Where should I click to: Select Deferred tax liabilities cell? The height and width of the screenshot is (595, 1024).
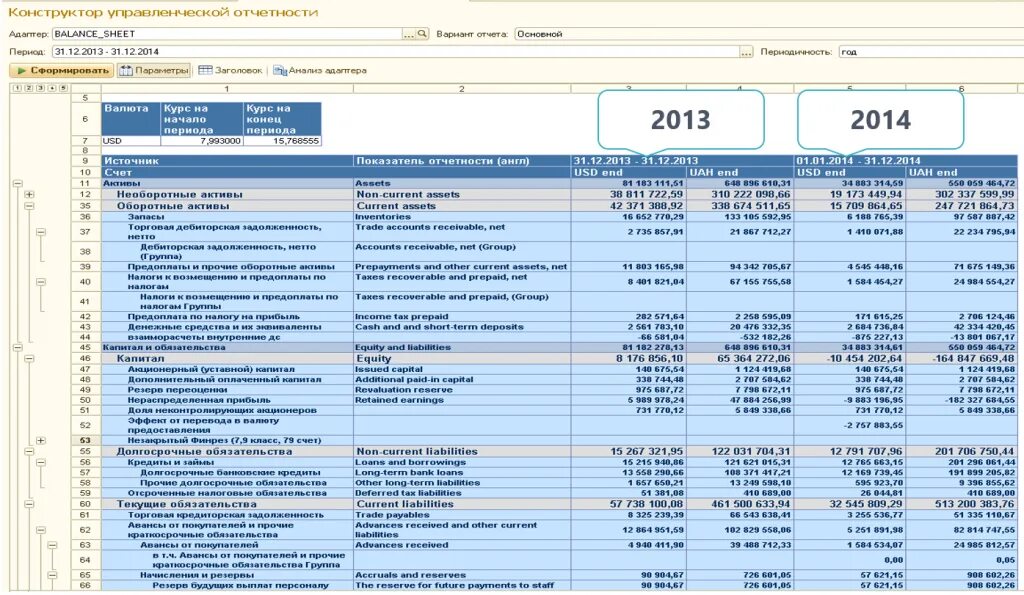pos(462,493)
